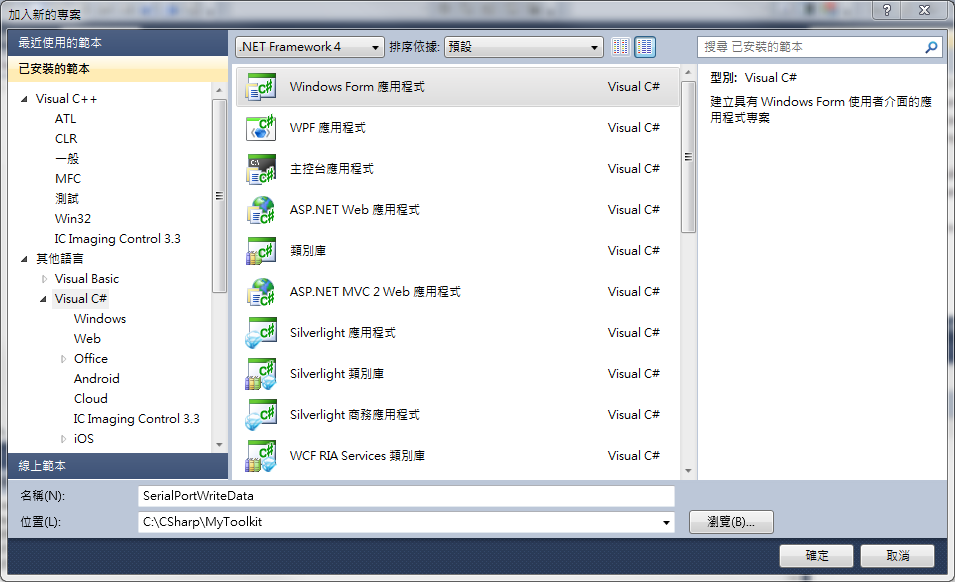Click the help question mark button

[x=887, y=10]
